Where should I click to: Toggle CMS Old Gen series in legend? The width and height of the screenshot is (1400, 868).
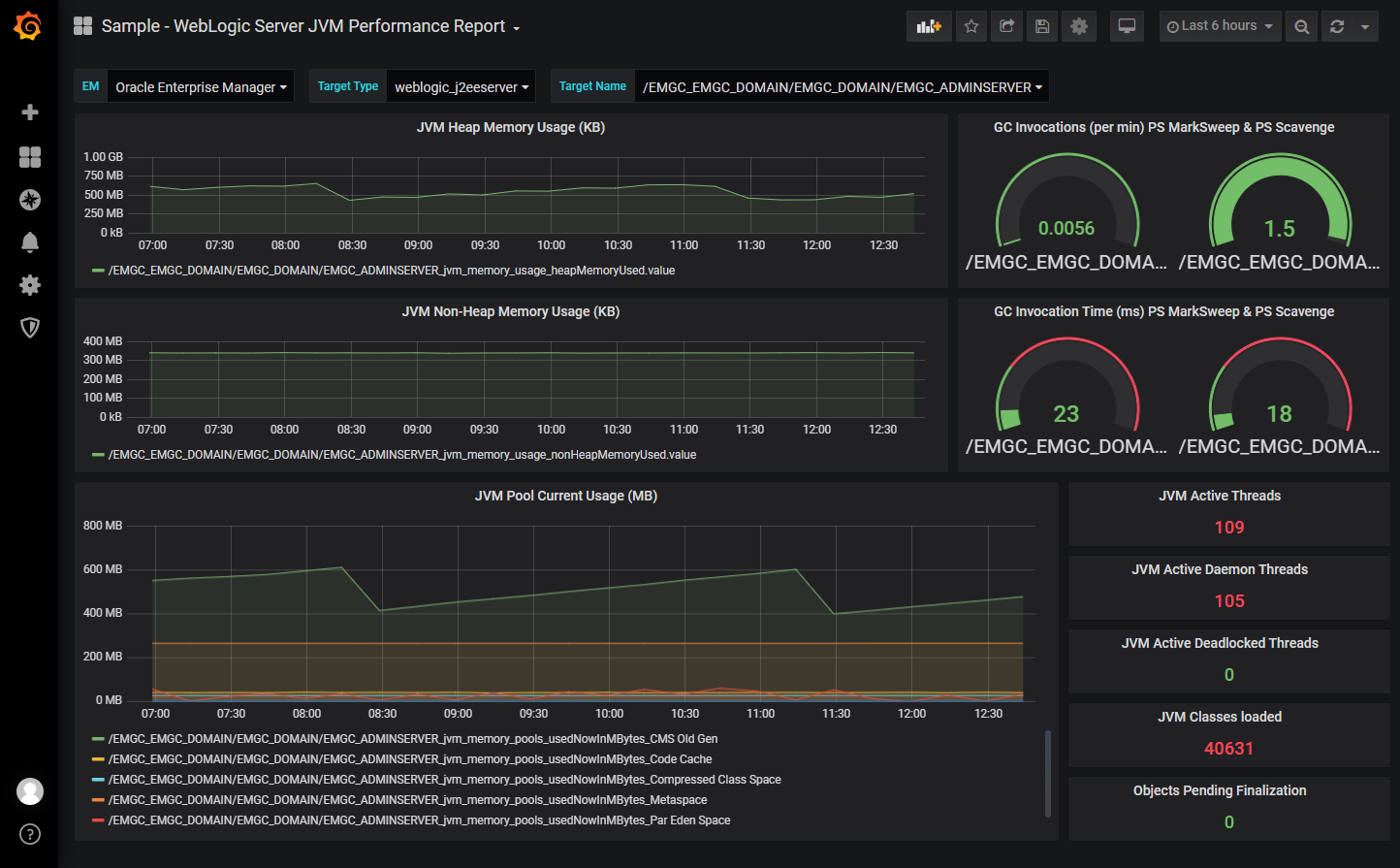coord(413,739)
